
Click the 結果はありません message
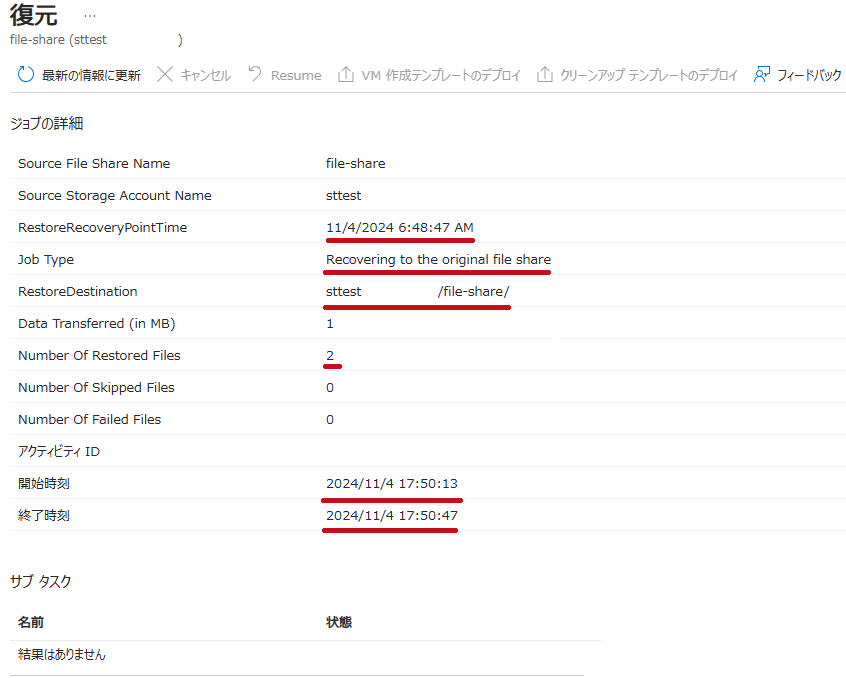coord(62,654)
